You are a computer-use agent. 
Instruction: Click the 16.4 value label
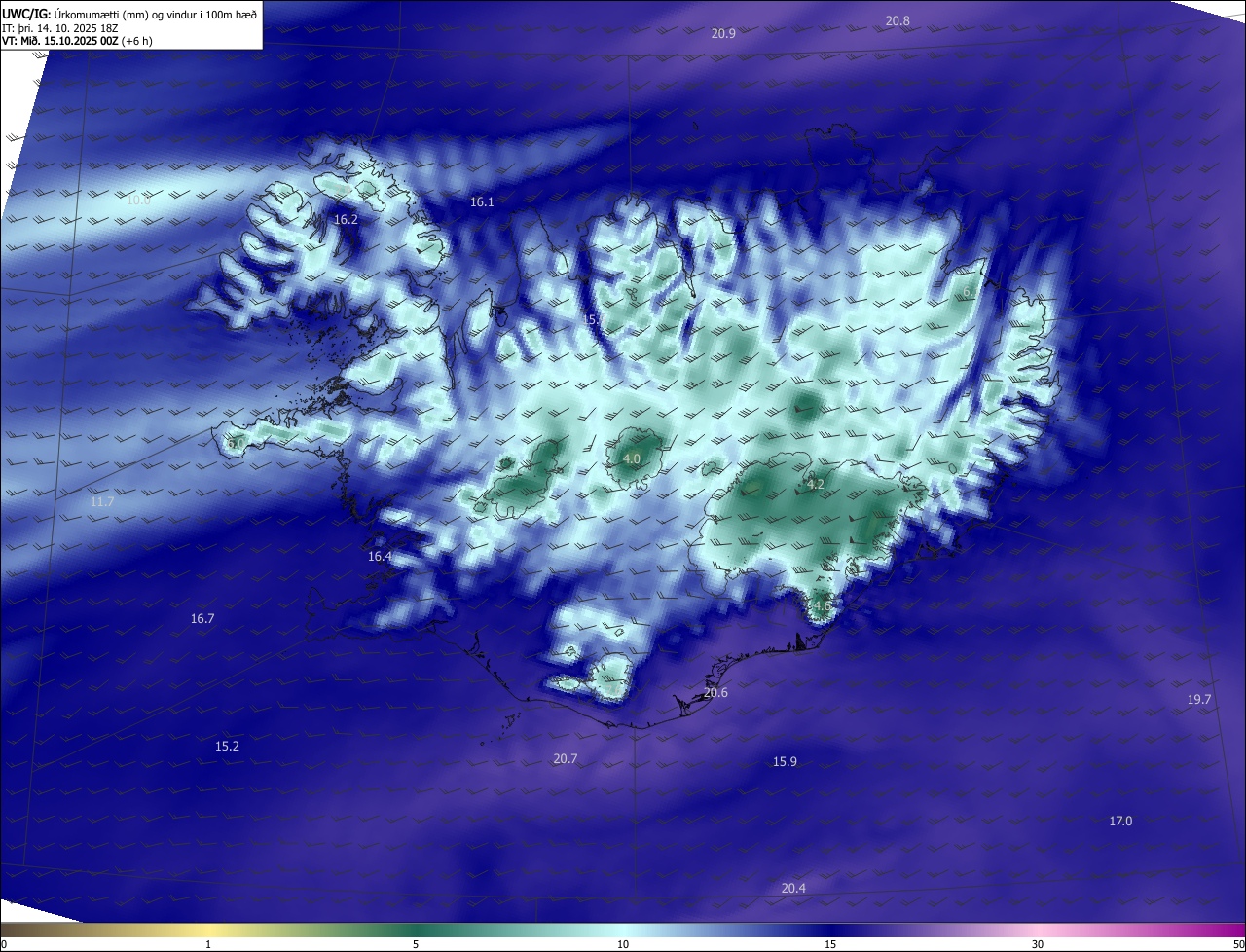tap(380, 557)
